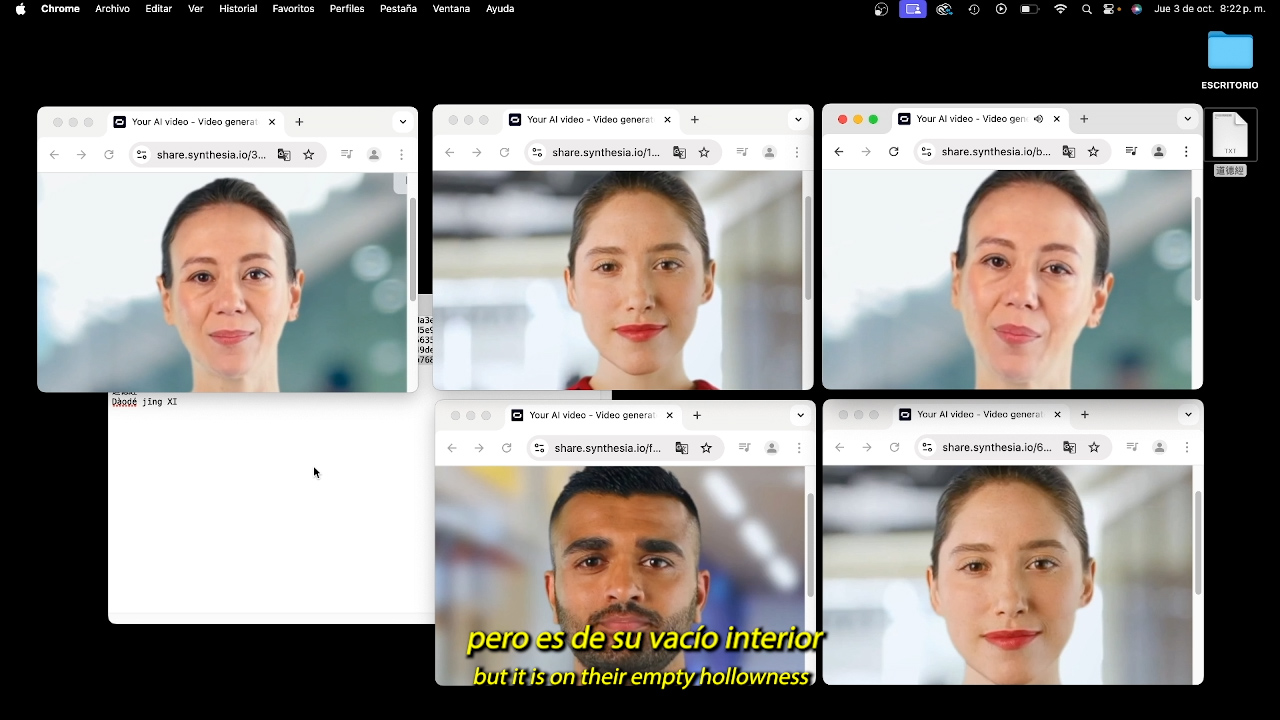Expand the tab search dropdown in the share.synthesia.io/b… window

tap(1187, 119)
